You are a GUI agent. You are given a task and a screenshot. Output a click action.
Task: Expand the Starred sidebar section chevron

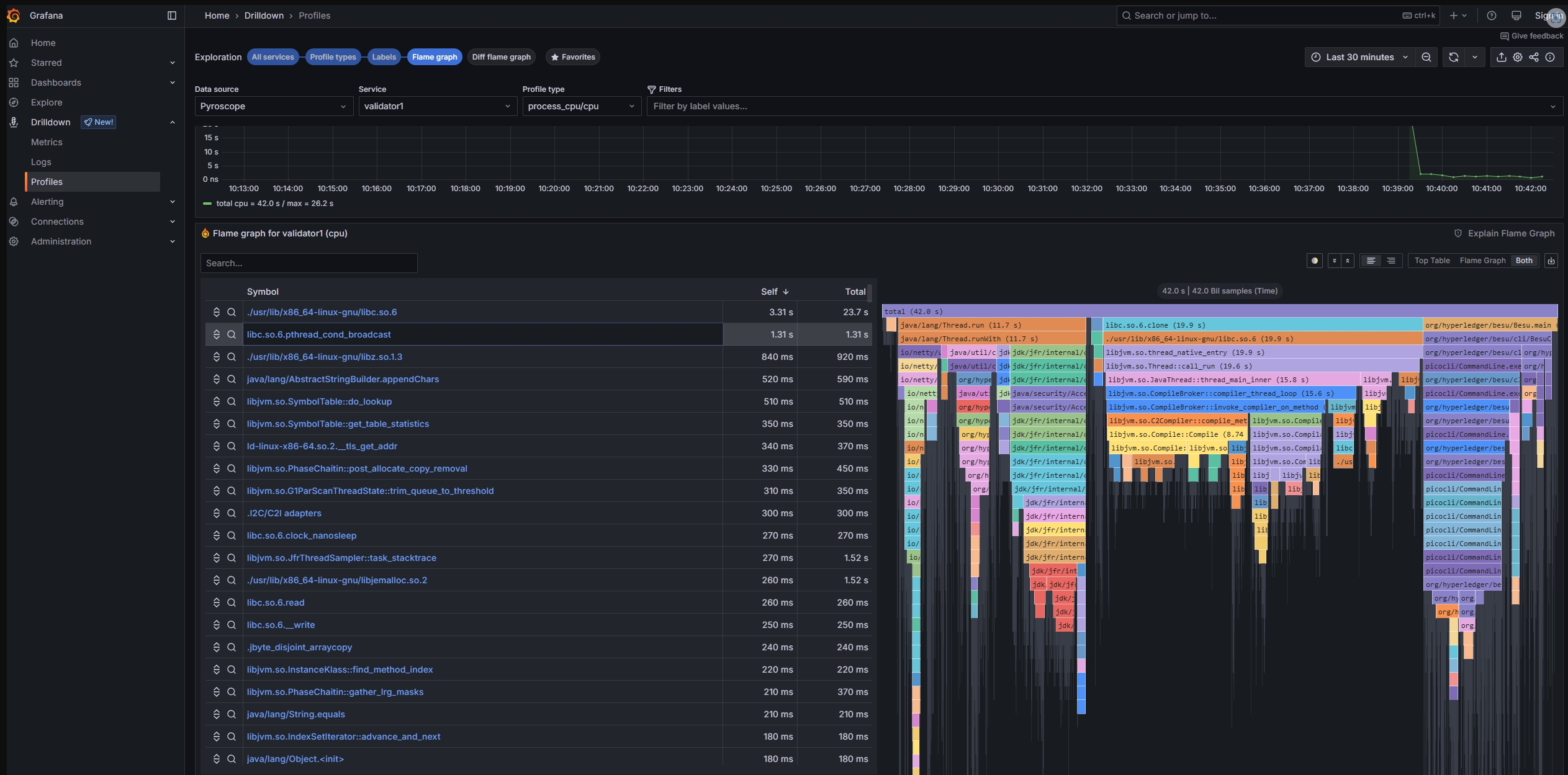tap(173, 63)
